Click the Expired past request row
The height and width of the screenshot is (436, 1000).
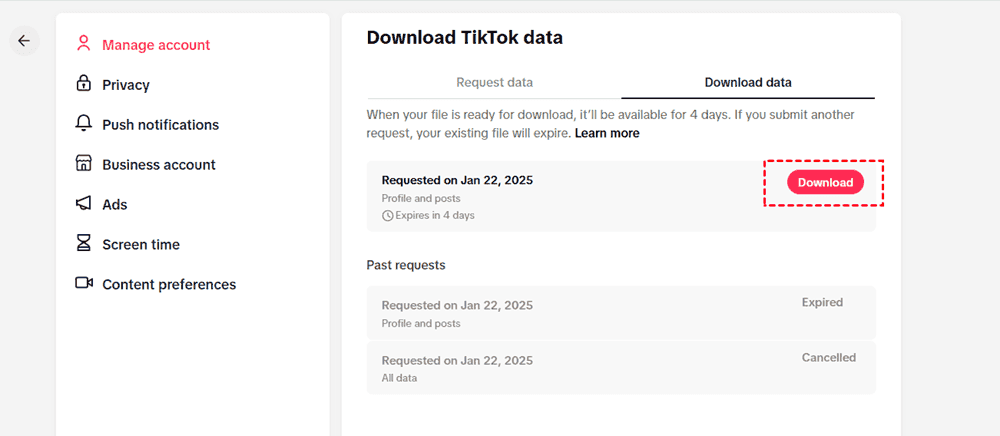620,313
